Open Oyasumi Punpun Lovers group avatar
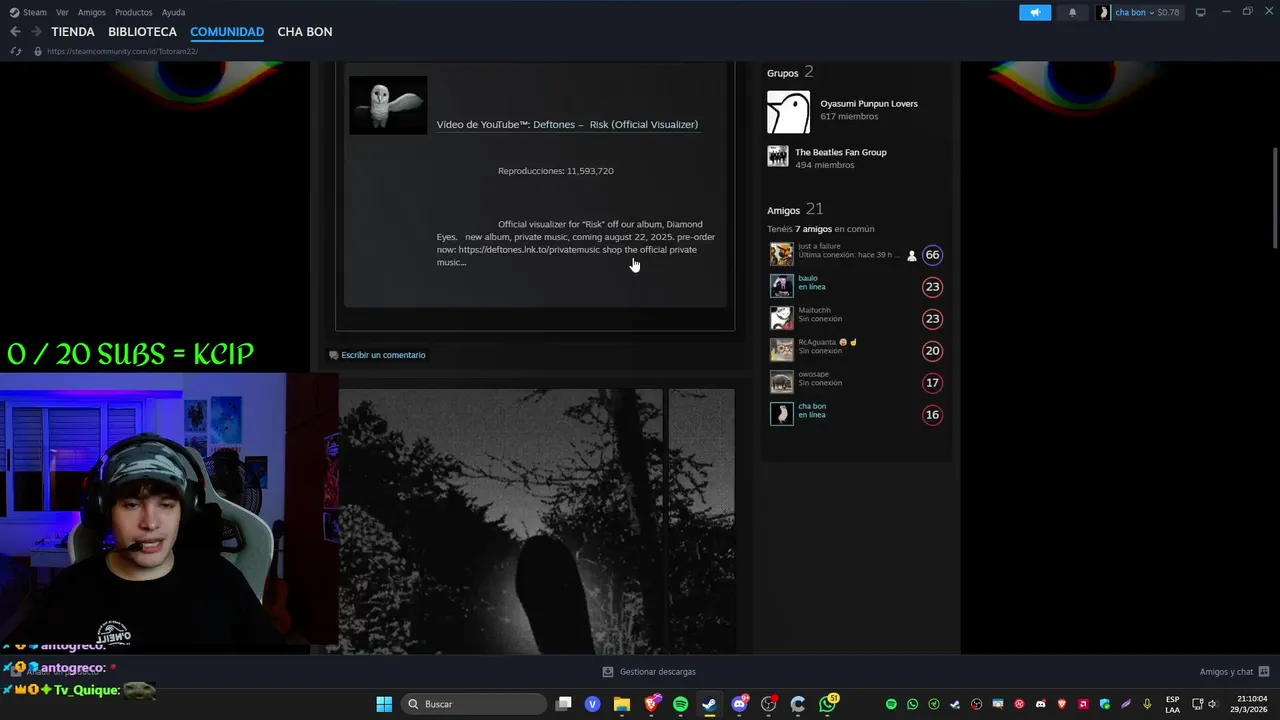The image size is (1280, 720). tap(788, 112)
